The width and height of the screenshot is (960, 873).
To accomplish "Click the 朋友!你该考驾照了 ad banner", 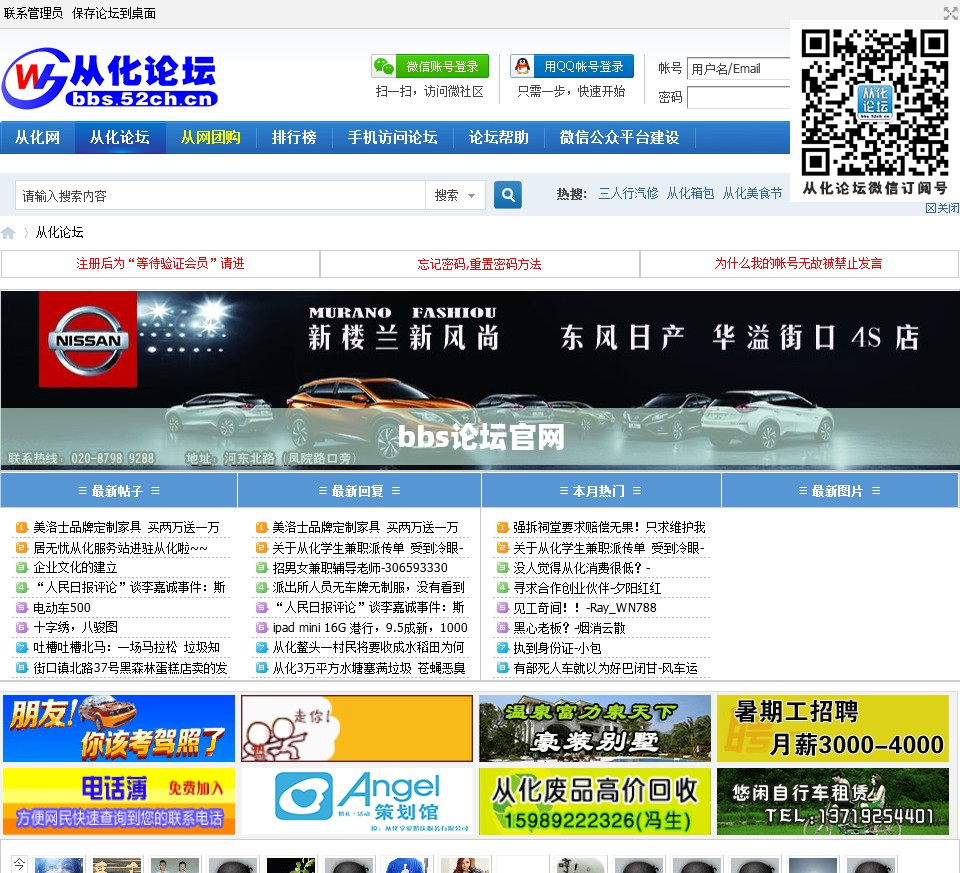I will click(x=119, y=728).
